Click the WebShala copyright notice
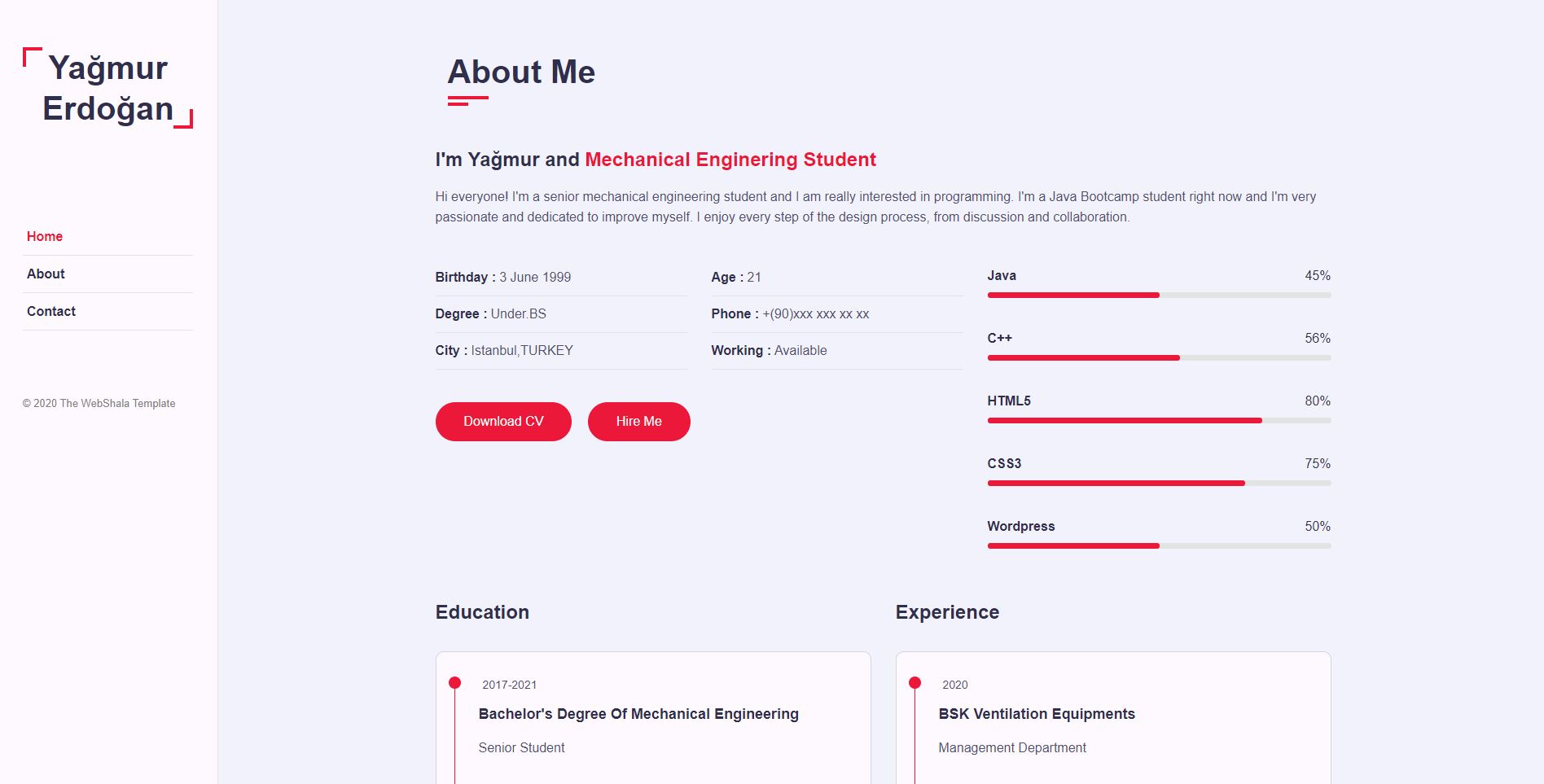 pyautogui.click(x=99, y=403)
